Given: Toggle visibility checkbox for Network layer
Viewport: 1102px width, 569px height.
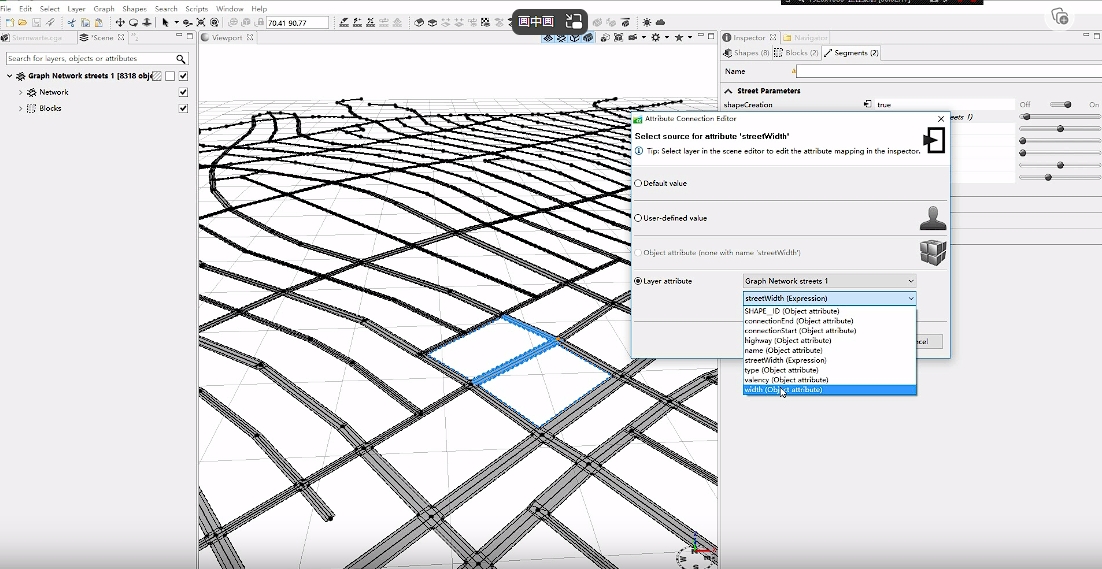Looking at the screenshot, I should point(183,92).
